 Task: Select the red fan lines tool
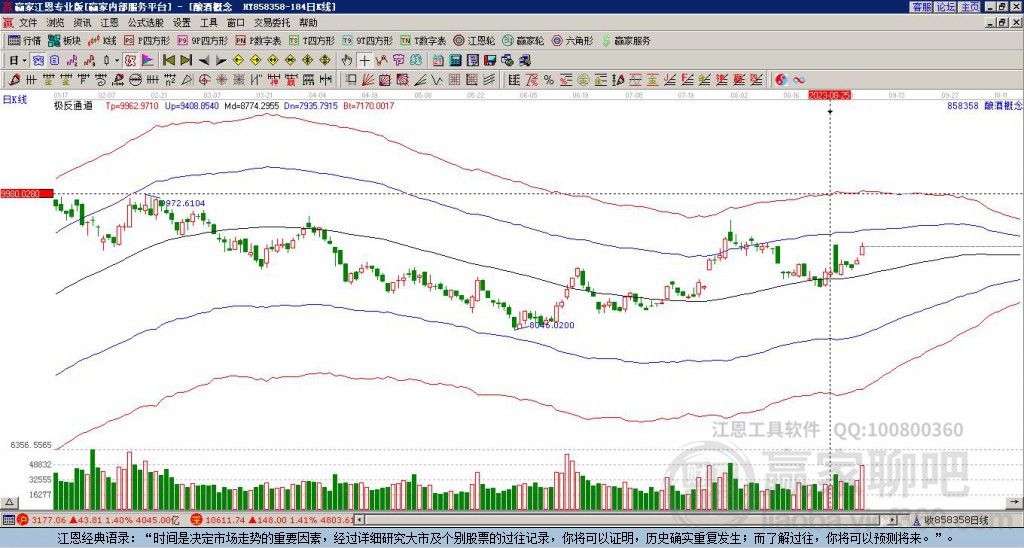tap(368, 80)
